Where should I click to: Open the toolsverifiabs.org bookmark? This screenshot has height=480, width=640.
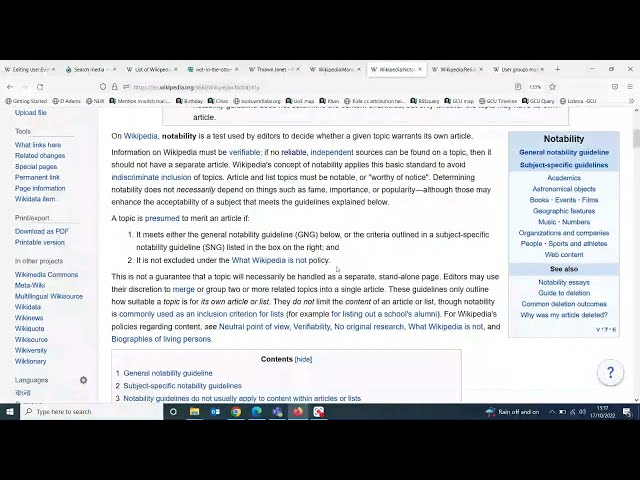tap(257, 101)
